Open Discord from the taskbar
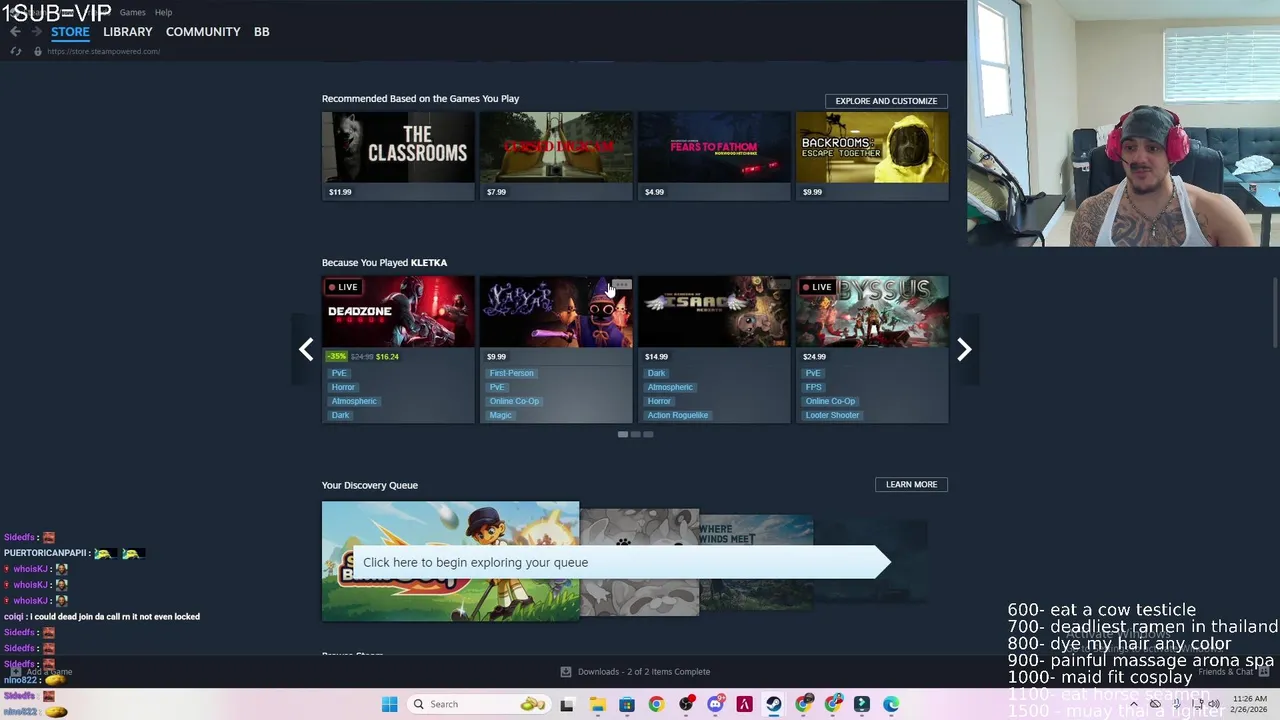This screenshot has width=1280, height=720. (x=715, y=704)
